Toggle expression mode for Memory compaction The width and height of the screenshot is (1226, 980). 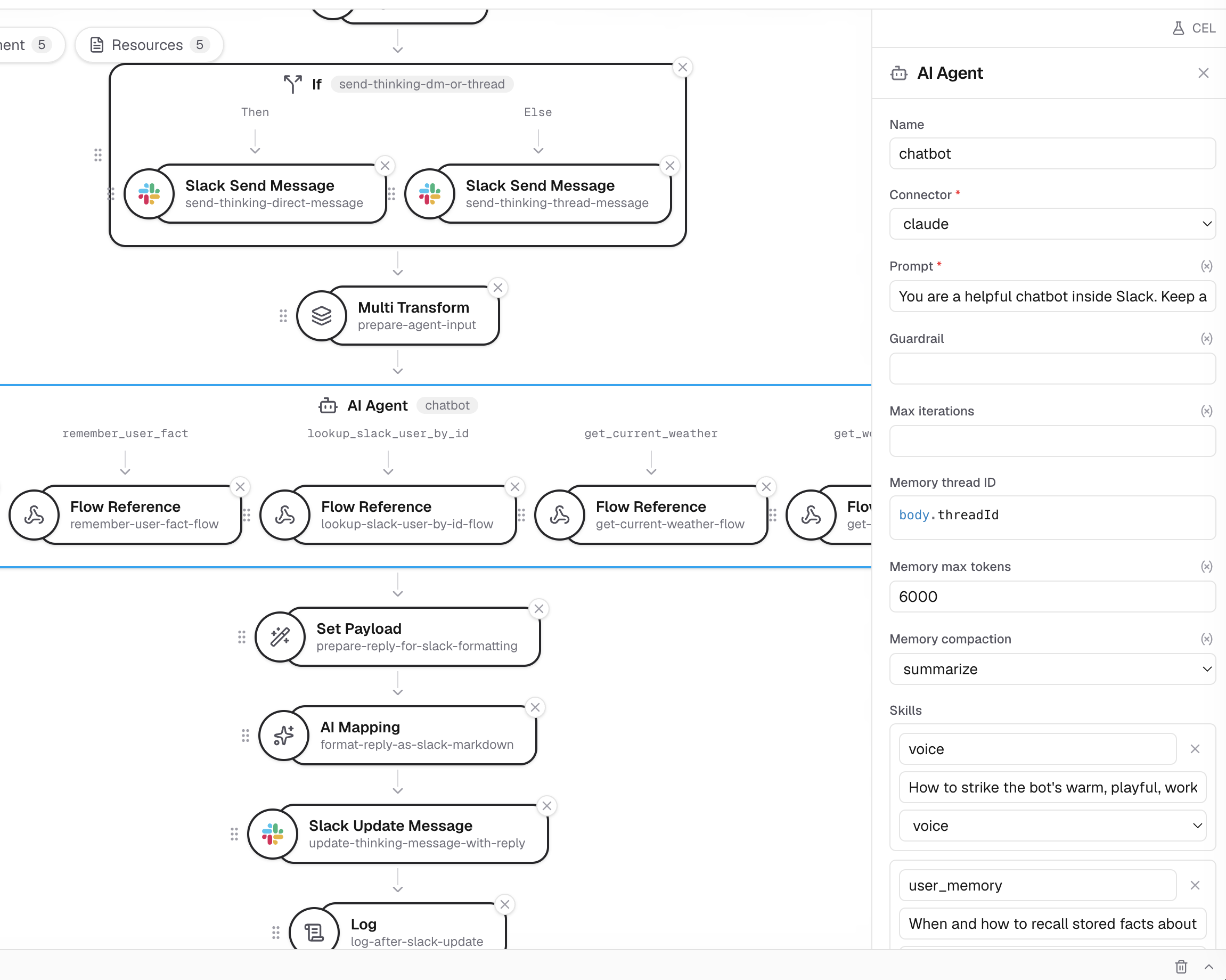(x=1206, y=639)
